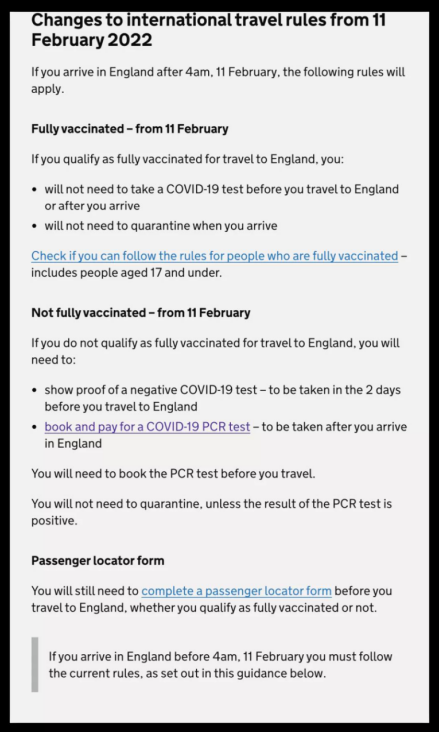439x732 pixels.
Task: Click the 'Passenger locator form' subheading
Action: point(98,560)
